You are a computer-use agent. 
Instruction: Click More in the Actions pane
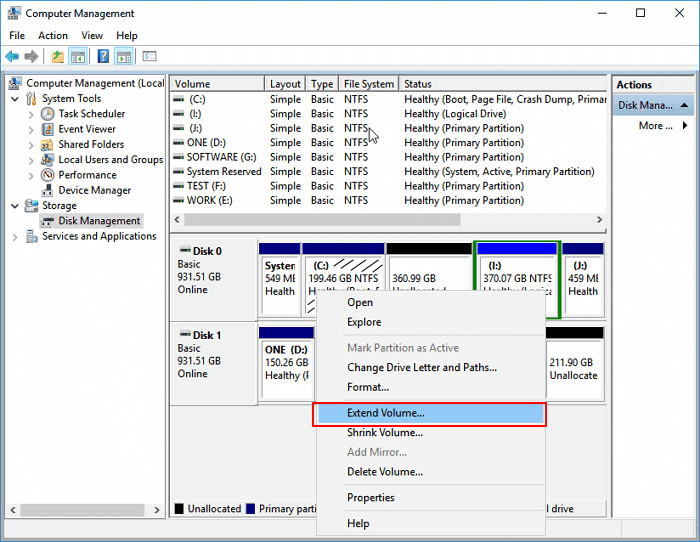(656, 126)
